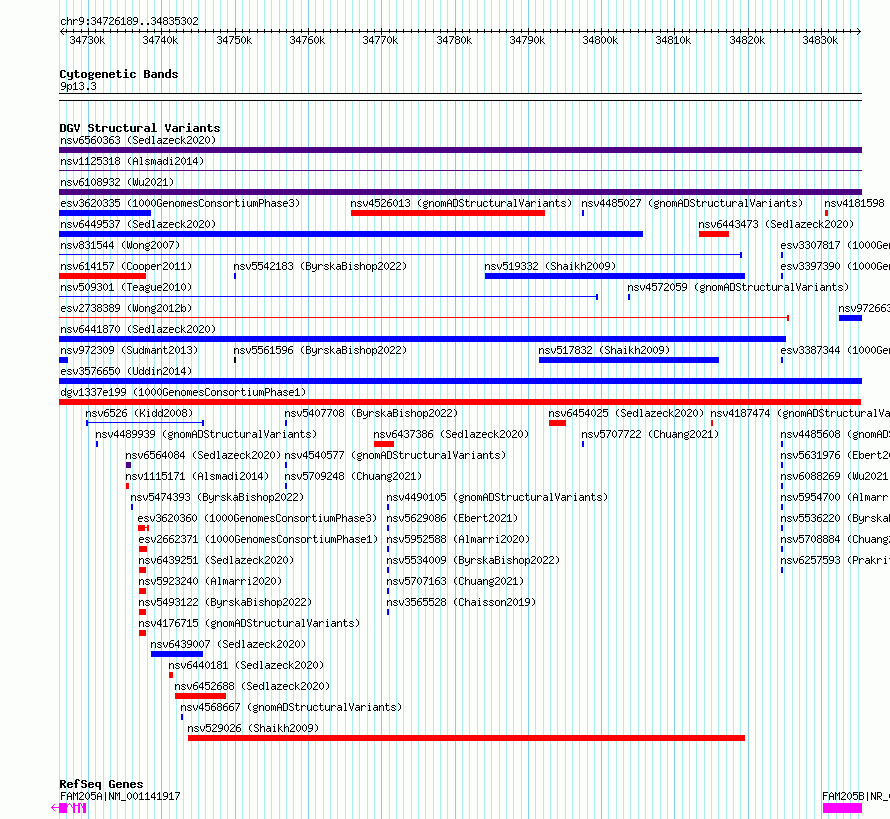Image resolution: width=890 pixels, height=819 pixels.
Task: Click the nsv6526 (Kidd2008) variant line
Action: point(145,423)
